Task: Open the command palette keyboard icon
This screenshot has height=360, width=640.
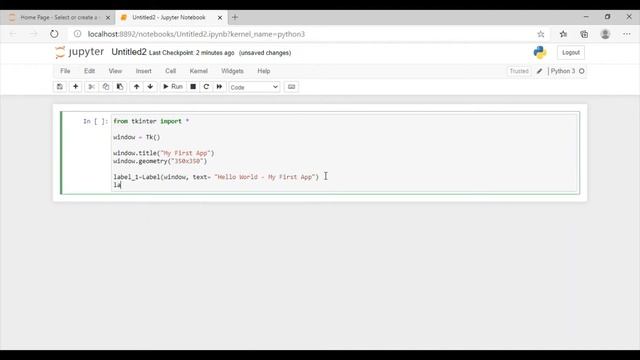Action: [x=291, y=87]
